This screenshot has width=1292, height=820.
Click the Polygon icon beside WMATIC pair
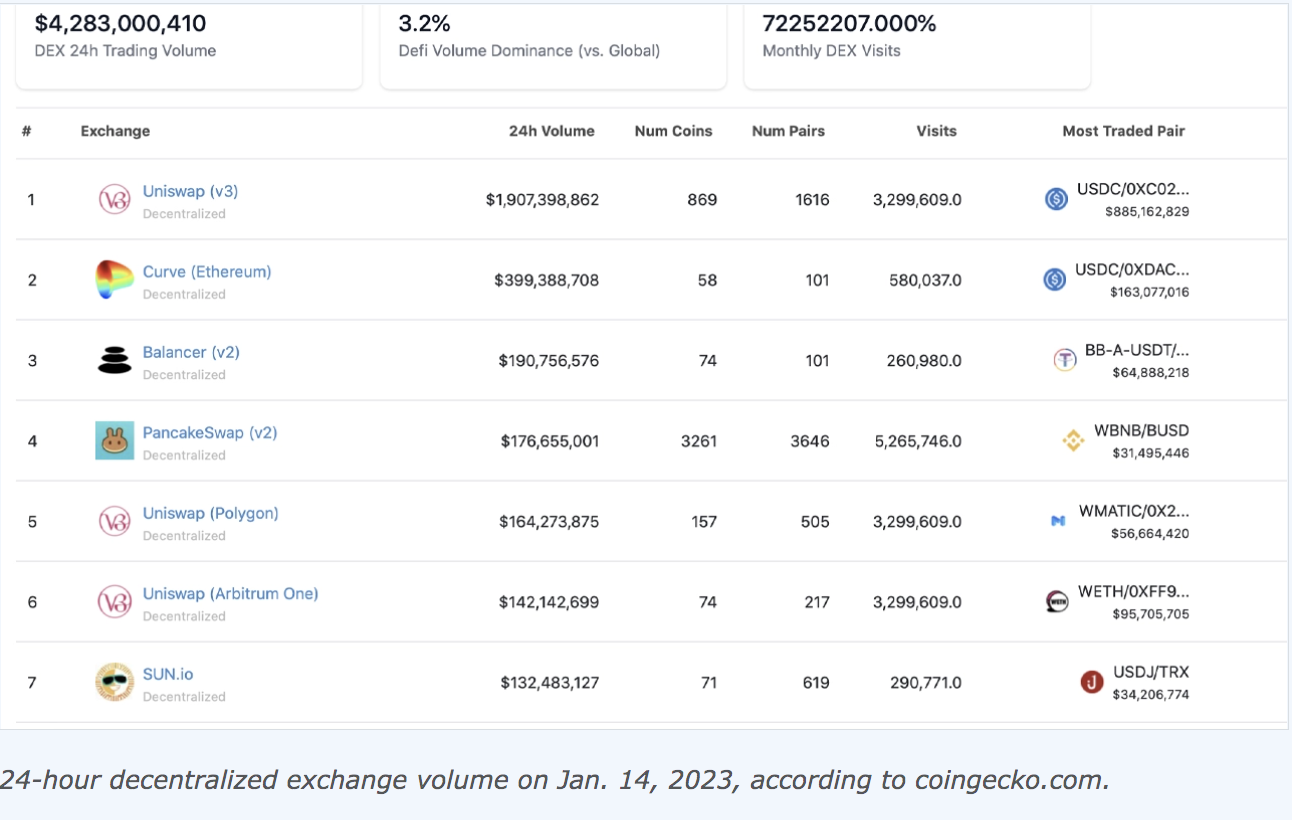point(1058,521)
